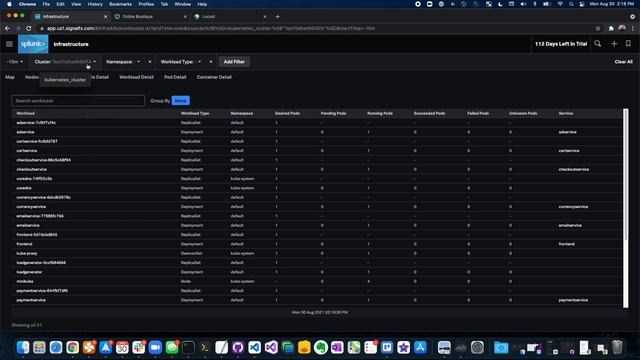Click the Group By None button
Screen dimensions: 640x360
[x=181, y=100]
